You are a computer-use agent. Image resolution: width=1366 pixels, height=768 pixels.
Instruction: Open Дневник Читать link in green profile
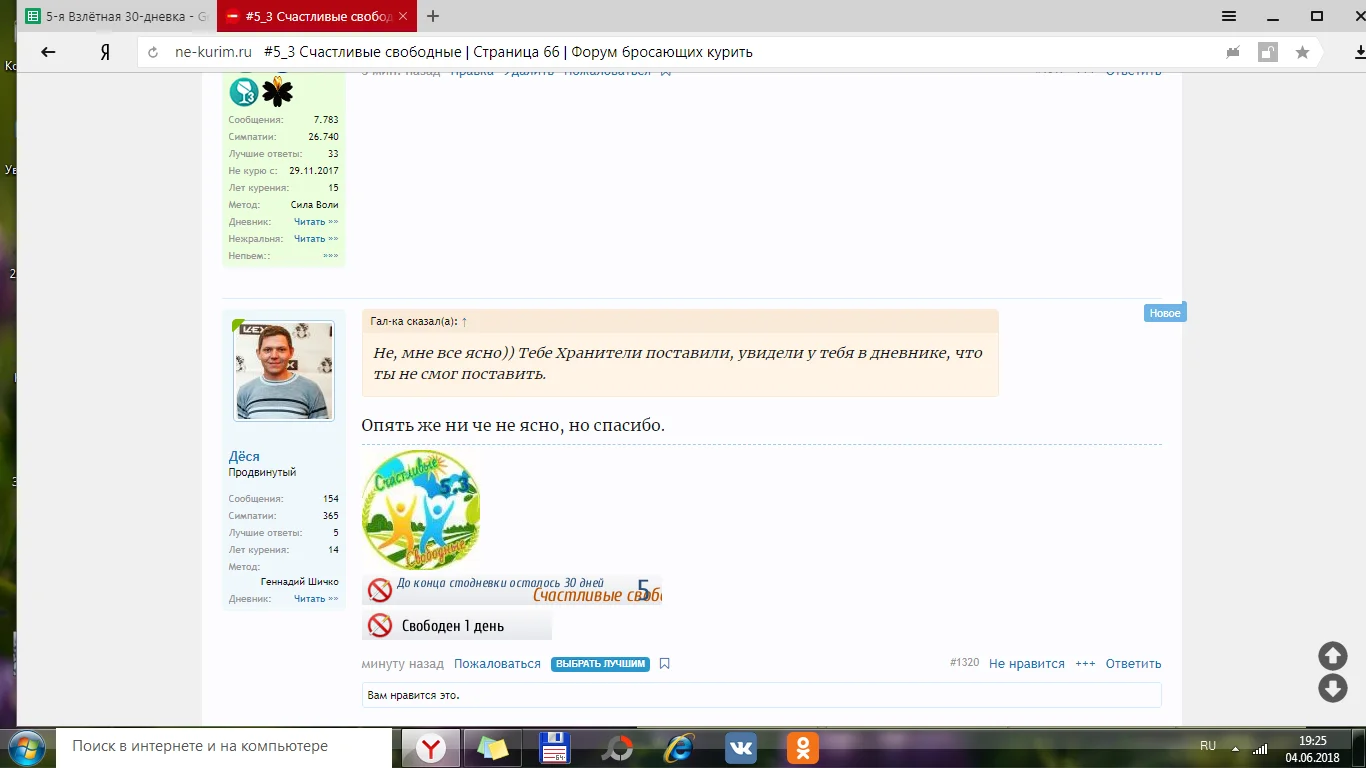(x=316, y=222)
